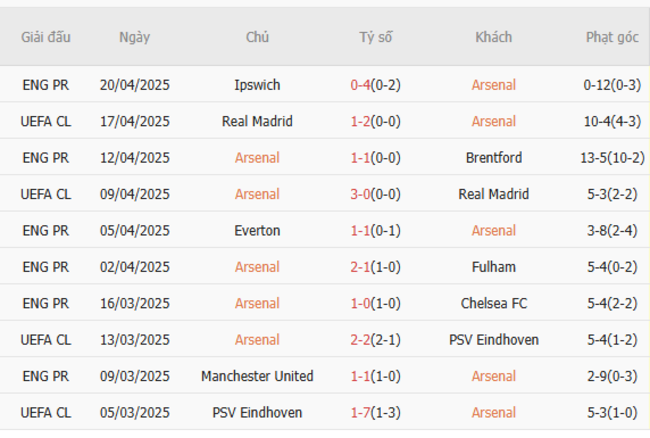The height and width of the screenshot is (438, 650).
Task: Click the 'Giải đấu' column header
Action: (46, 38)
